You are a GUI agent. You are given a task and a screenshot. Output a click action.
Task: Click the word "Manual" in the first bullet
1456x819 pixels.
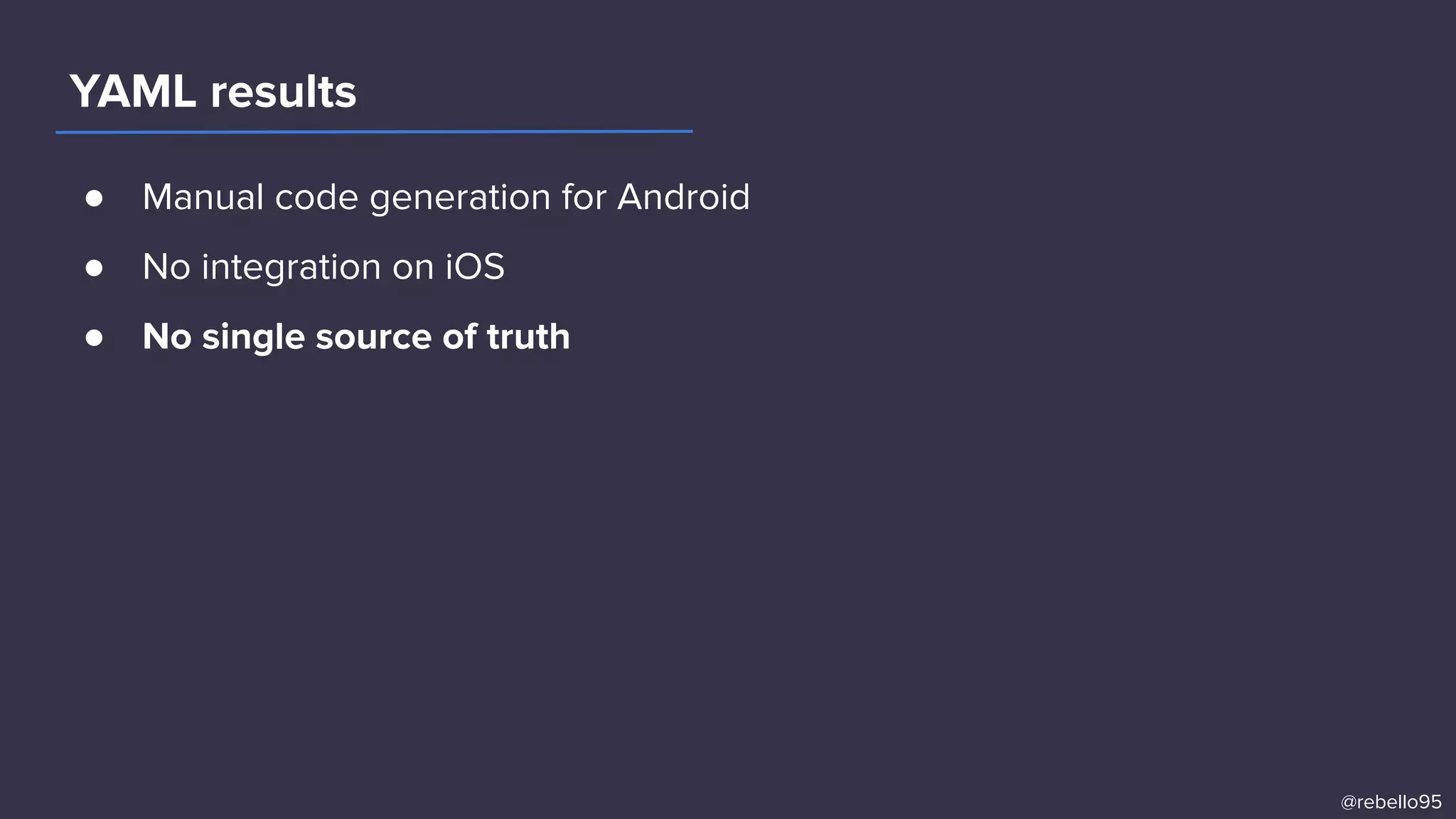[x=203, y=197]
